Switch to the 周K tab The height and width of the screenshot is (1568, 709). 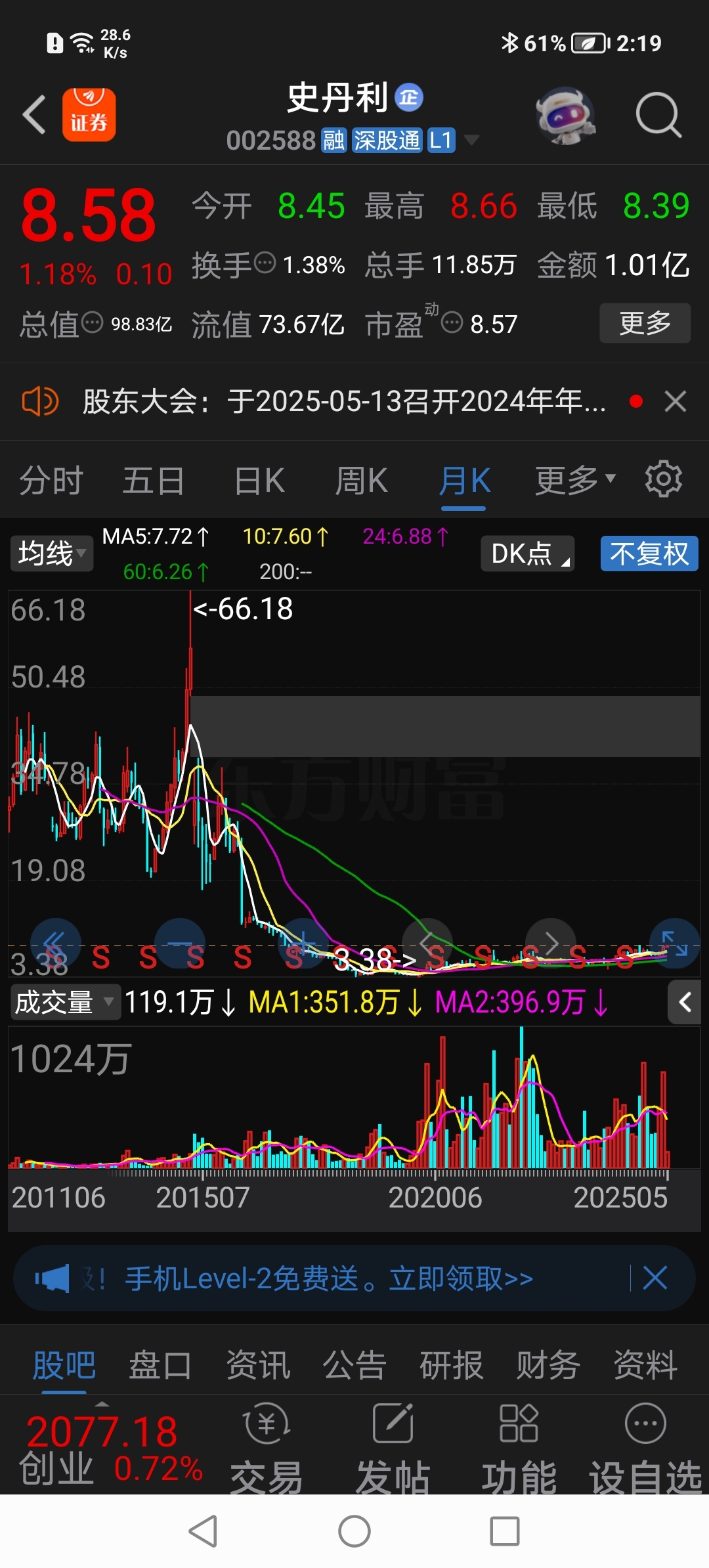click(x=362, y=480)
